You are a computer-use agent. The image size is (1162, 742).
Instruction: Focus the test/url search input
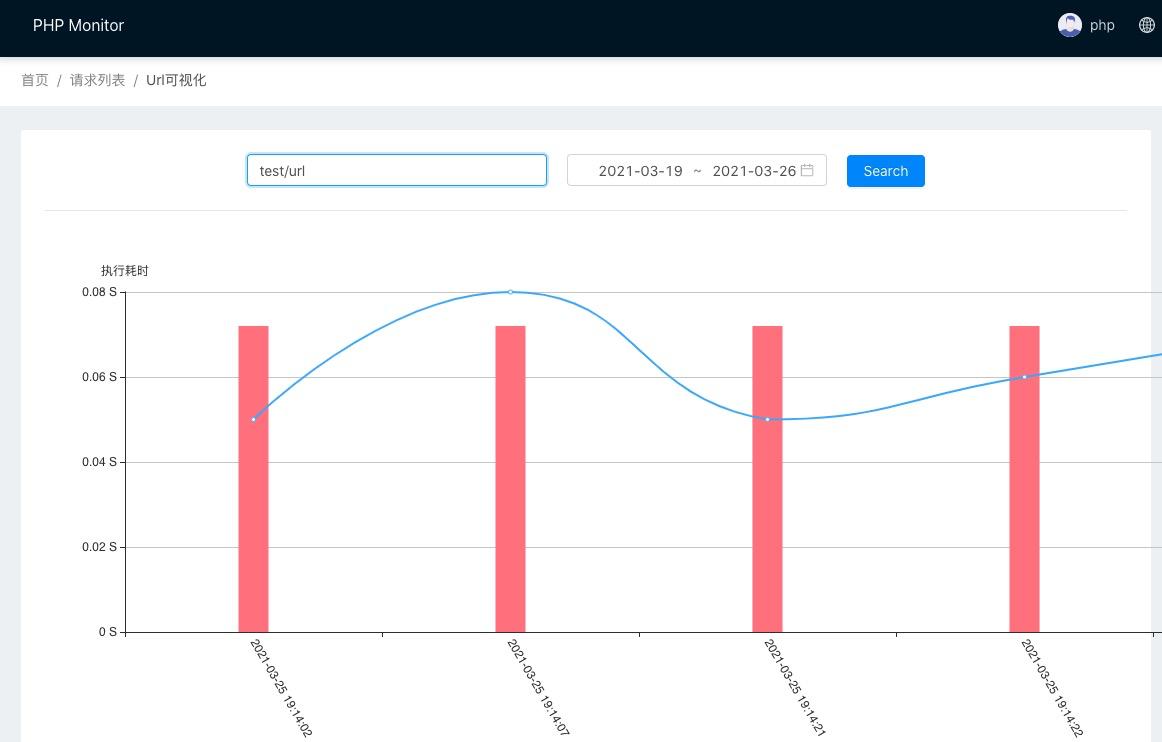[396, 170]
